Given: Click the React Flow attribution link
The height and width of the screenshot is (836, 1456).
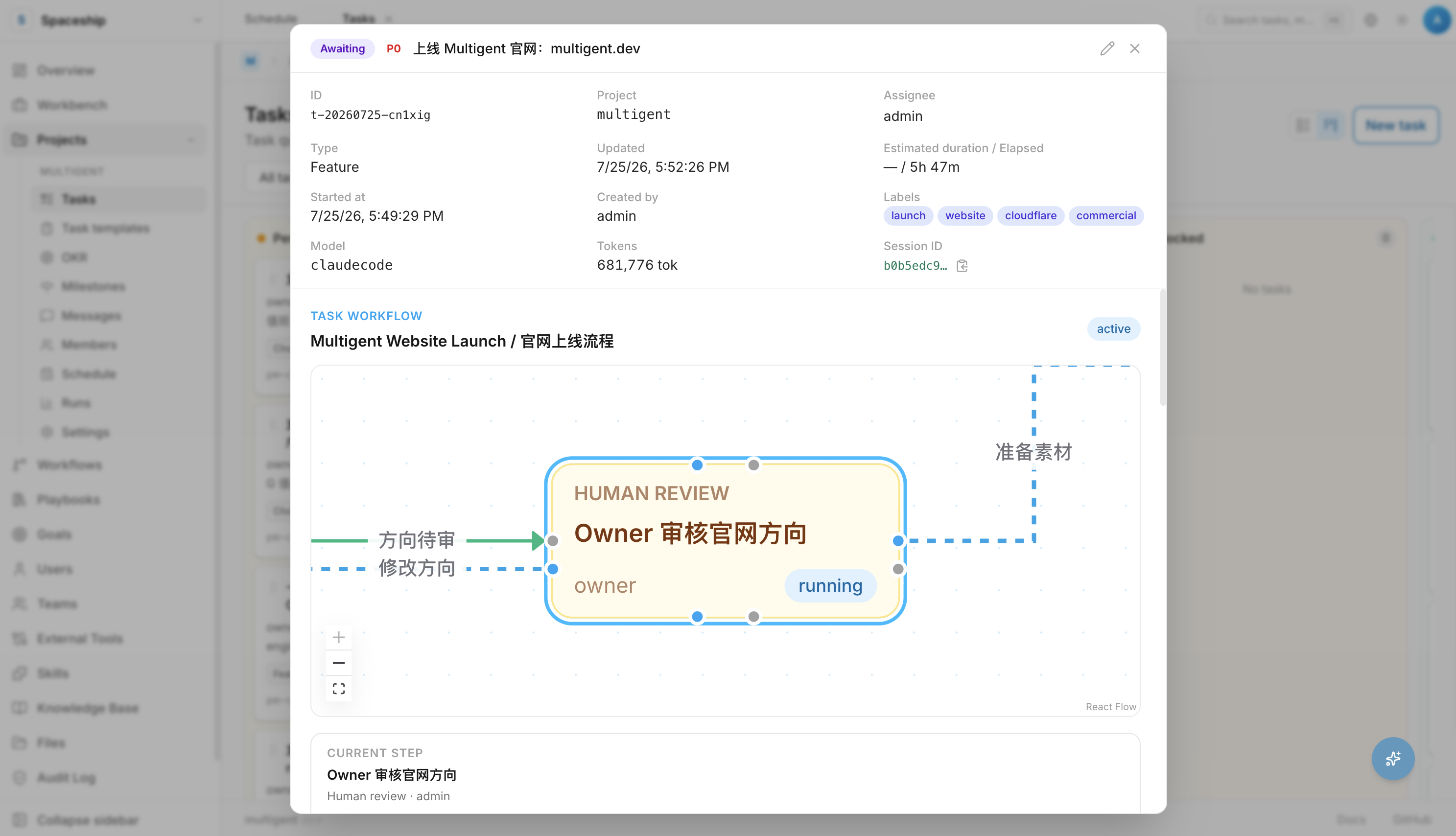Looking at the screenshot, I should point(1110,707).
